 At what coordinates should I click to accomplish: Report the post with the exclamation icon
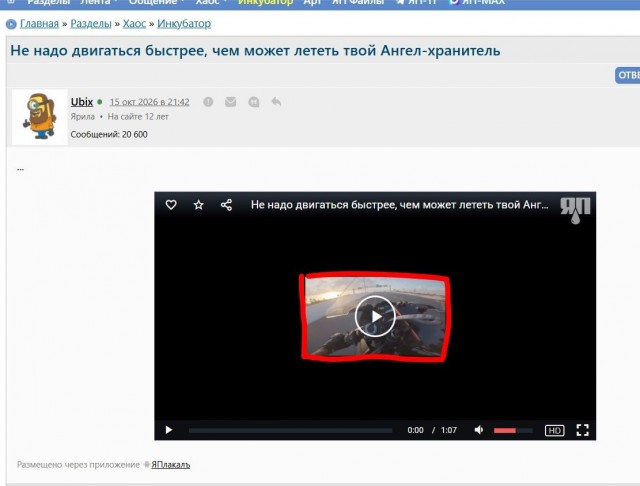208,102
